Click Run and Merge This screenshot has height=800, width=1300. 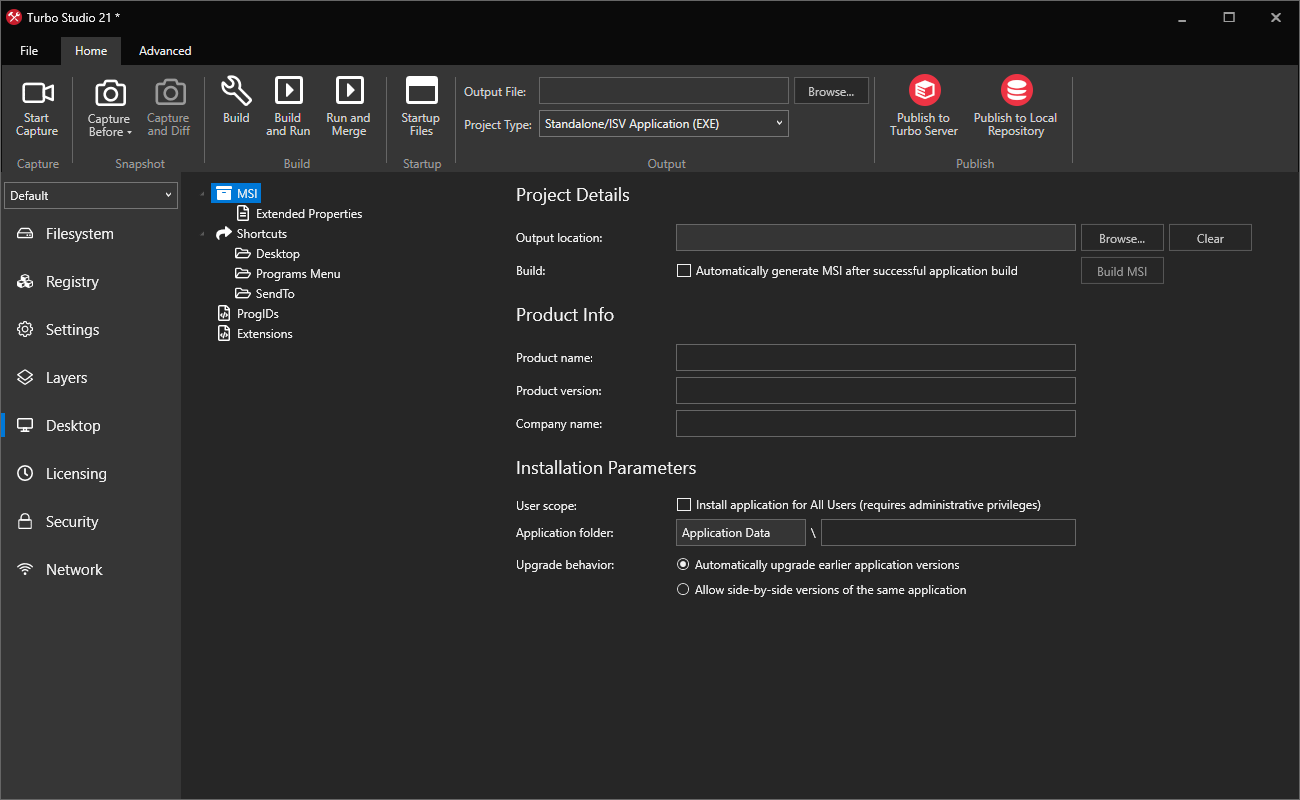point(348,105)
